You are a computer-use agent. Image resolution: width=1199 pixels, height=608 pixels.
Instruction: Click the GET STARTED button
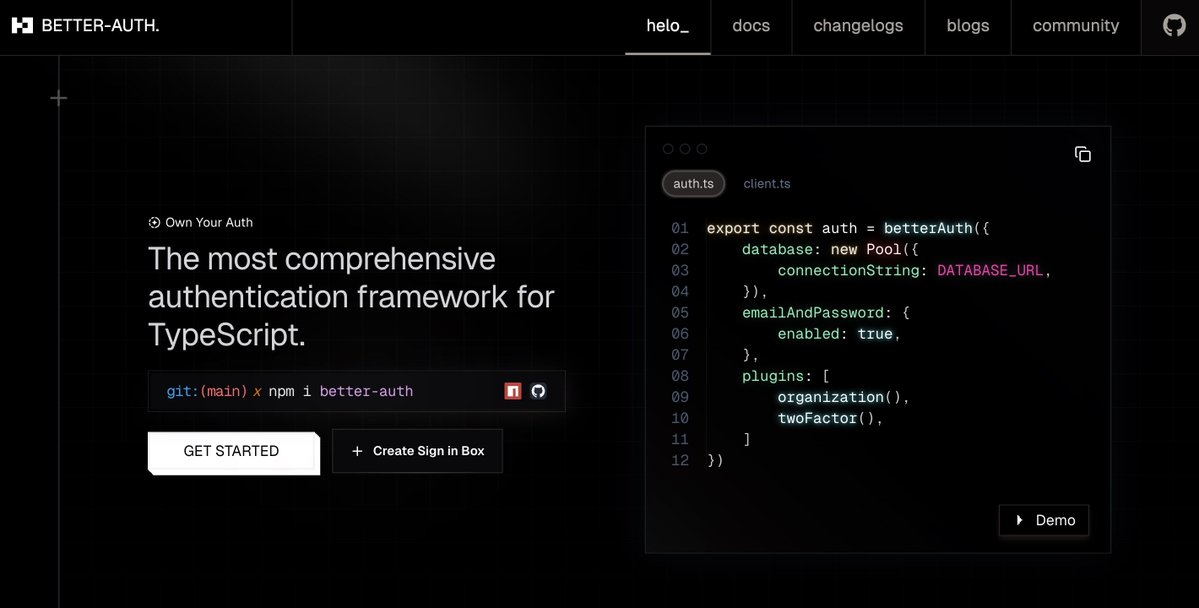coord(232,451)
